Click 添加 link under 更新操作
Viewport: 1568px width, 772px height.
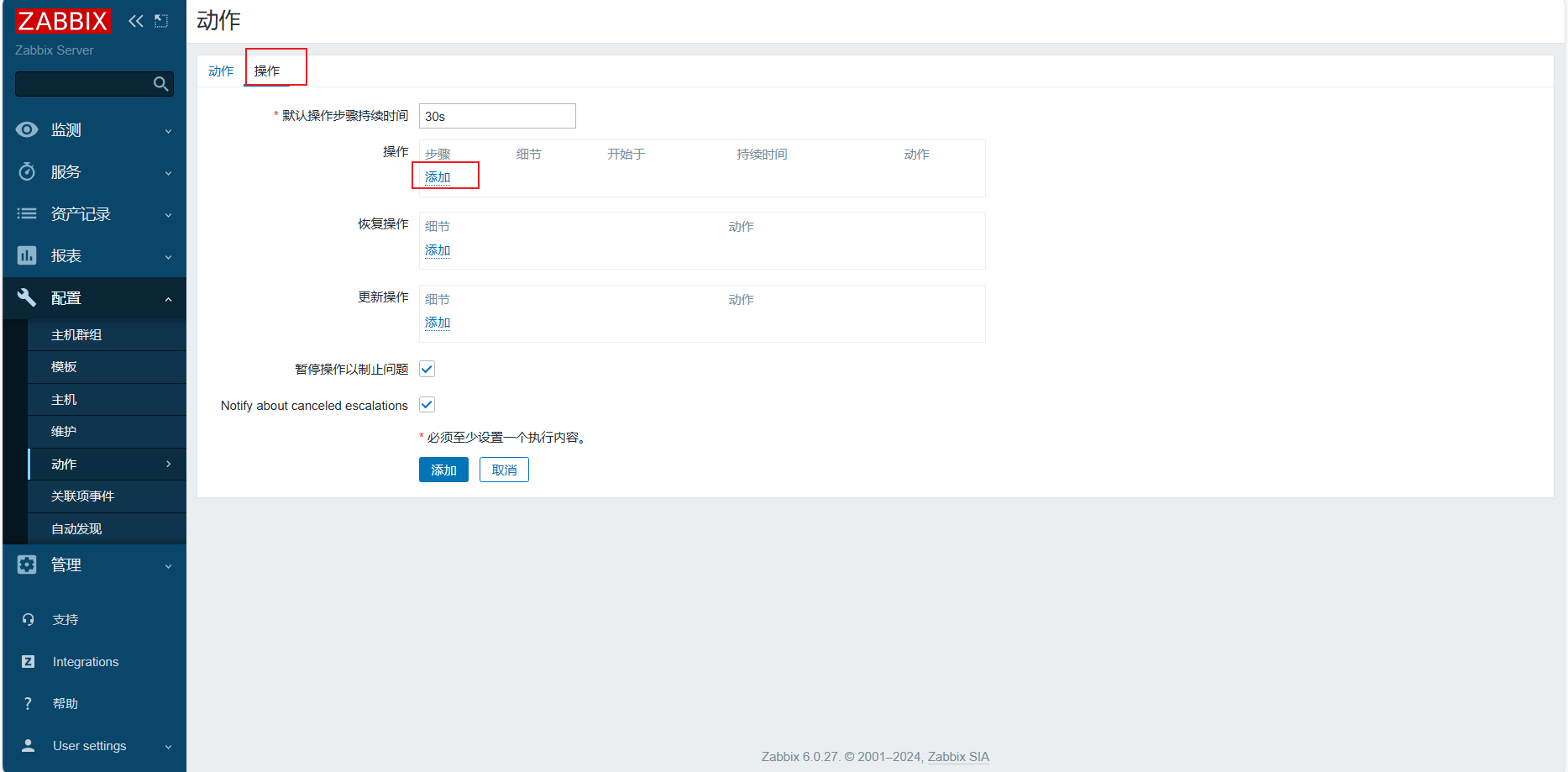[x=438, y=322]
